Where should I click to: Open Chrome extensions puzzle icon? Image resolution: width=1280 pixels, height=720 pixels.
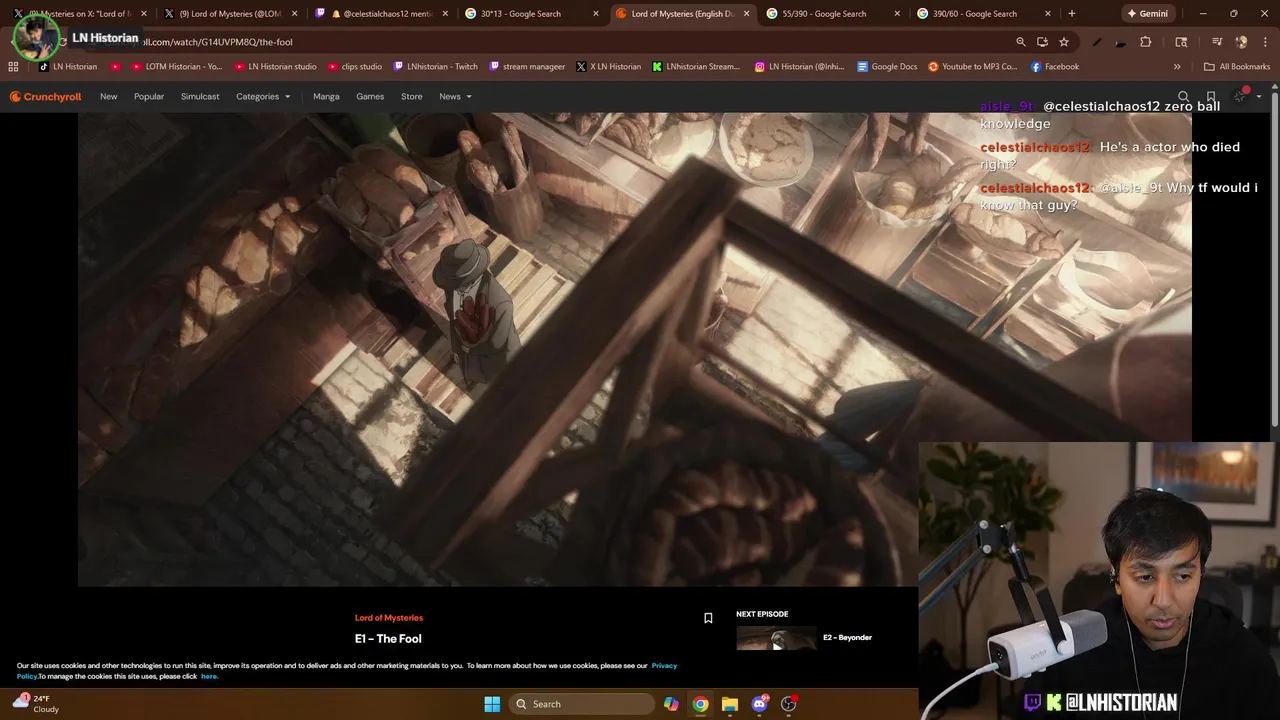1146,42
